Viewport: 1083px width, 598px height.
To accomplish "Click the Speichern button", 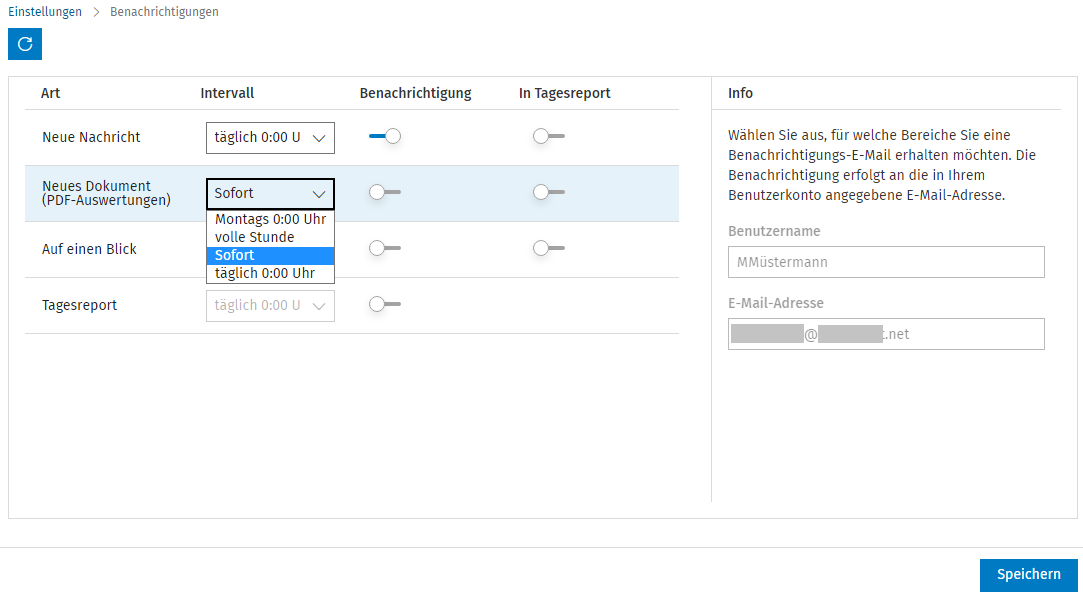I will [1028, 575].
